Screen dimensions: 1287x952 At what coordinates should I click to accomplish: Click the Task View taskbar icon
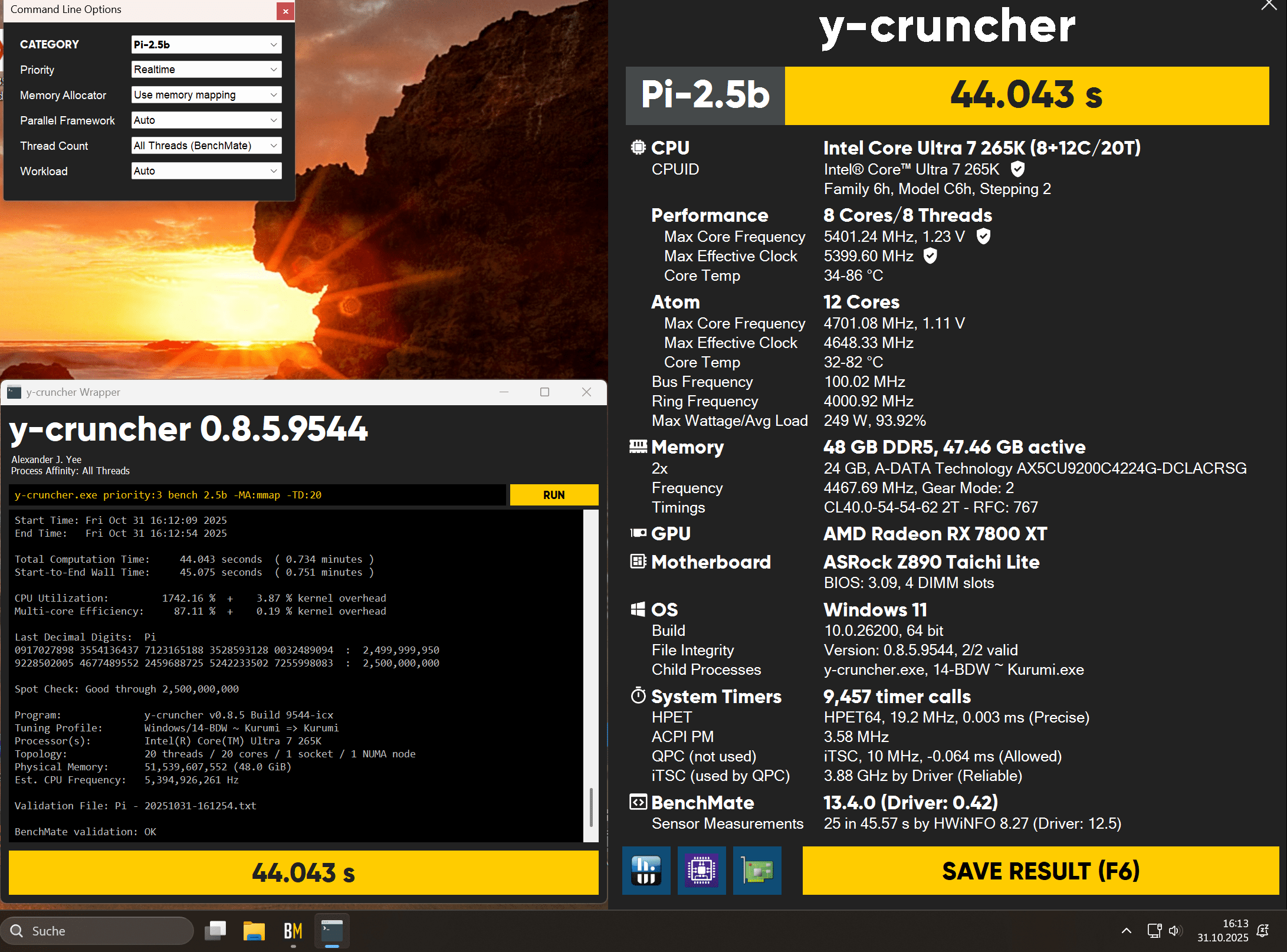(x=215, y=931)
